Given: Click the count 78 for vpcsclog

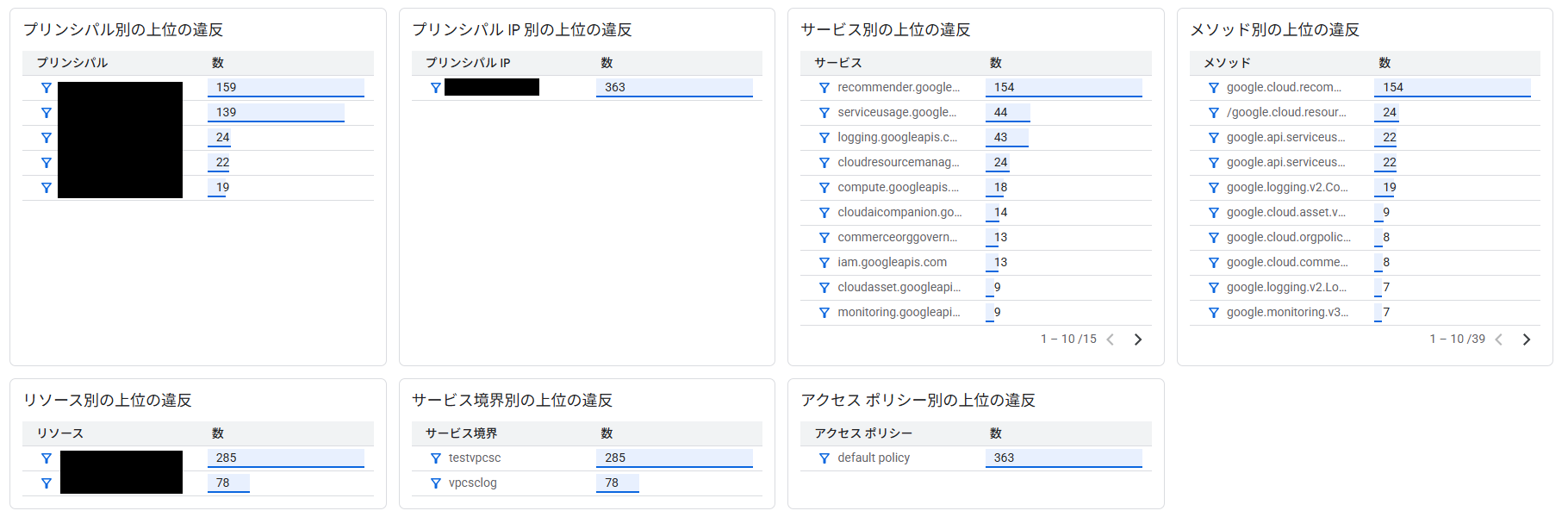Looking at the screenshot, I should tap(612, 483).
